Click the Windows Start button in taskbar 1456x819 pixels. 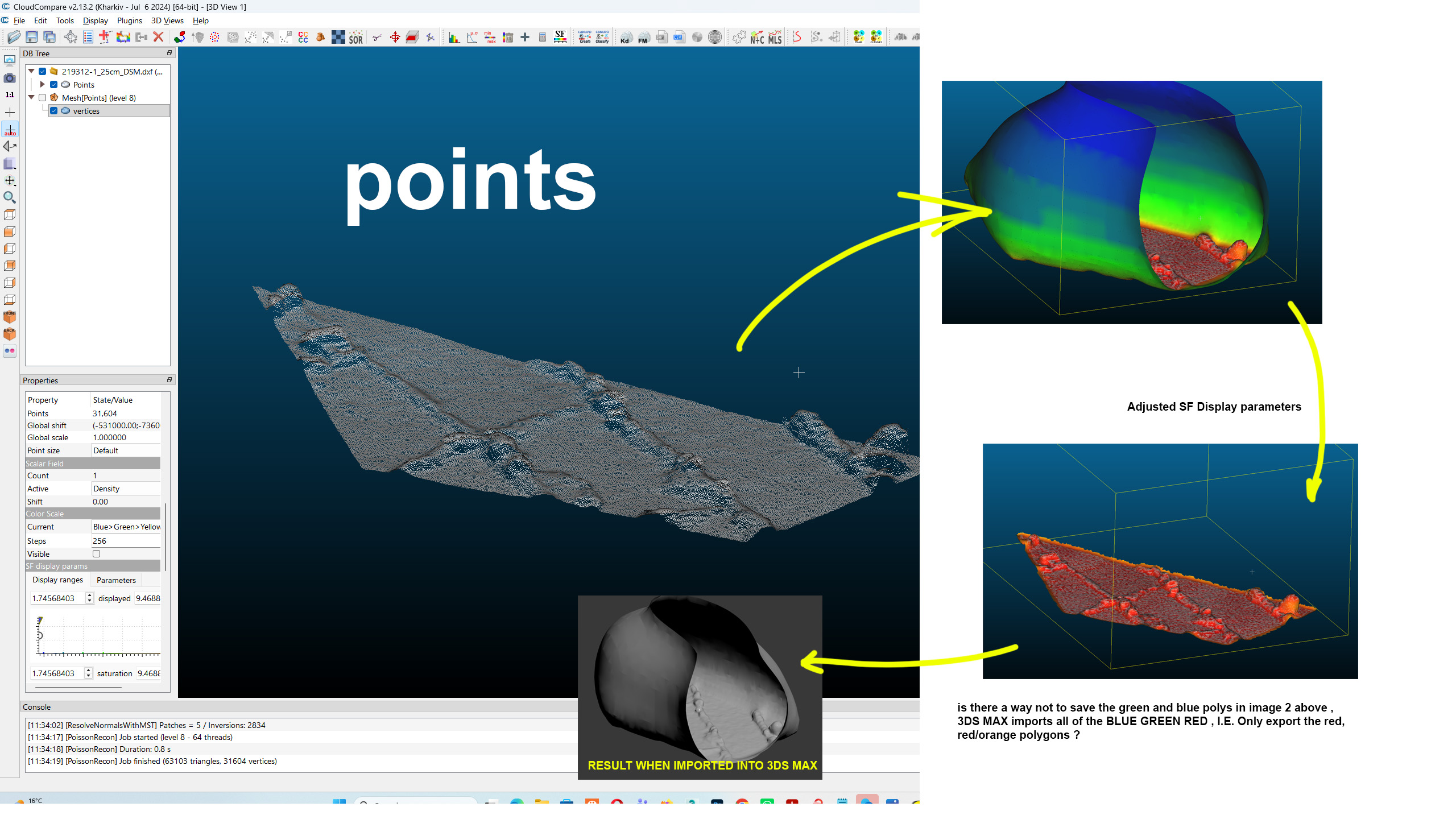tap(340, 800)
